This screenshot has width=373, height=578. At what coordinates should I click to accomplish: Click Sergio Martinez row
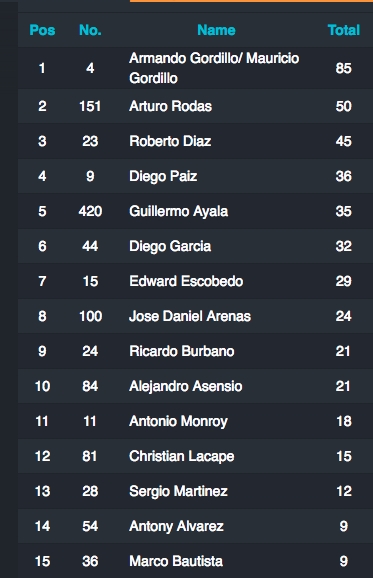[195, 491]
